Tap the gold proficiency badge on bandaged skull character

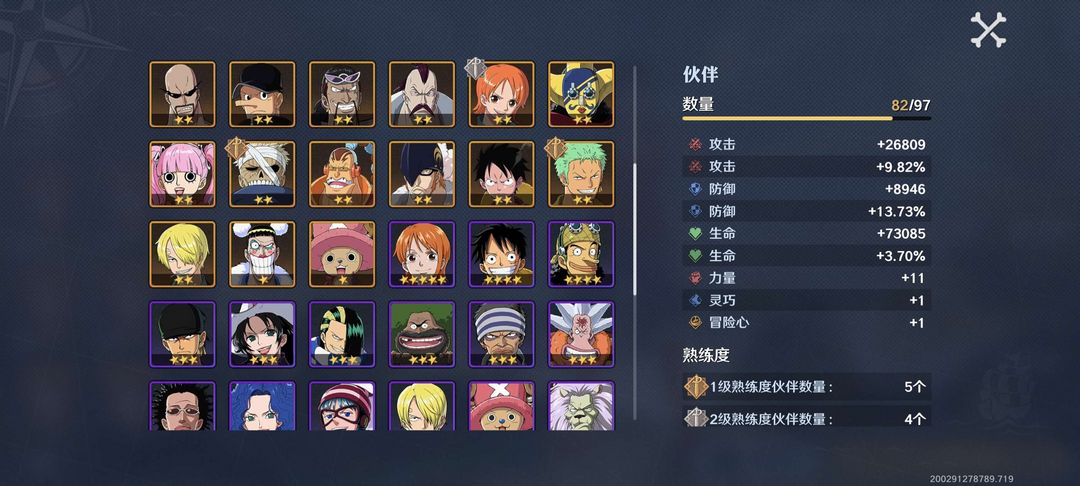pyautogui.click(x=236, y=148)
